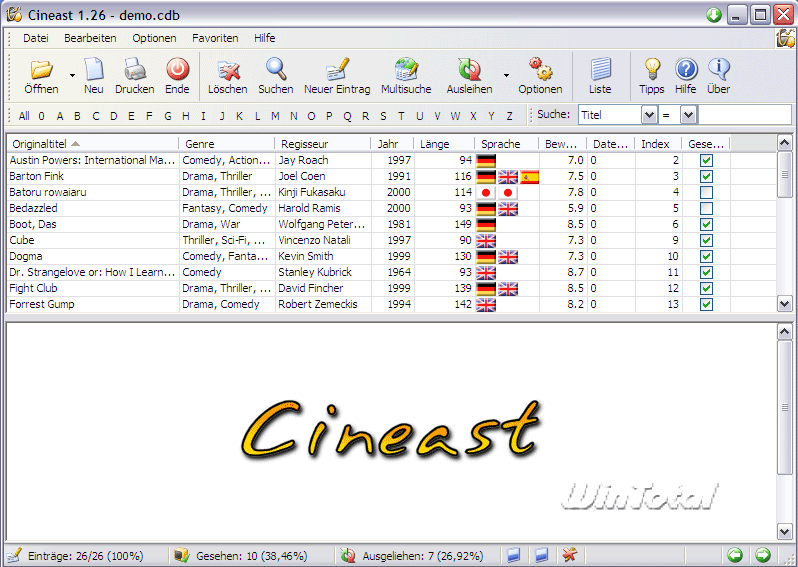Click the Gesehen status bar icon

click(x=182, y=555)
